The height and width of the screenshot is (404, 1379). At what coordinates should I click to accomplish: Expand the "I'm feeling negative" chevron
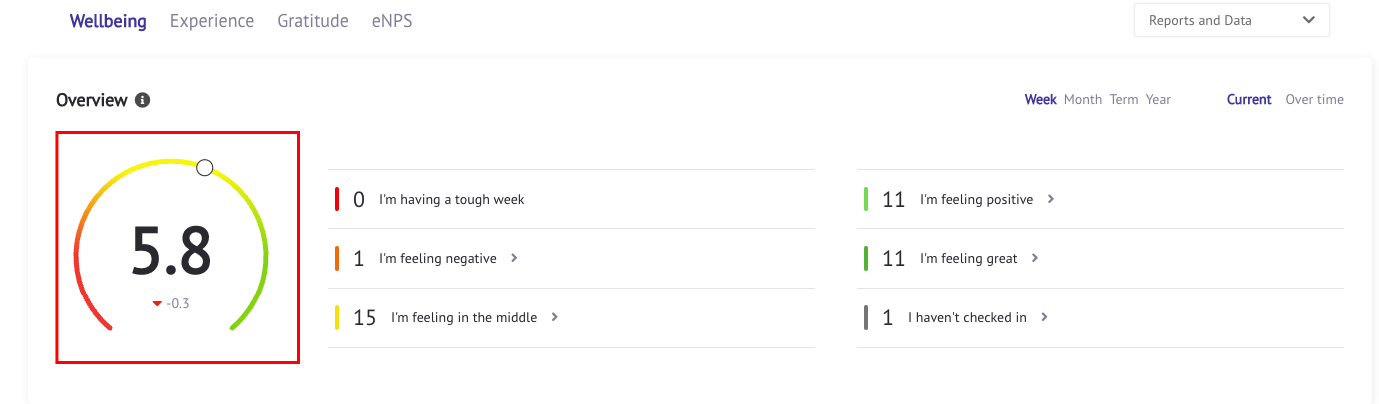tap(514, 258)
